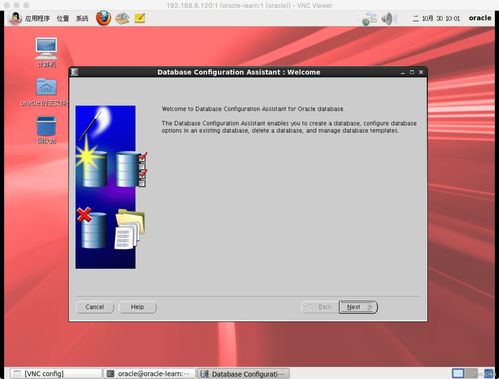Select the Database Configuration taskbar item
This screenshot has width=499, height=379.
pyautogui.click(x=243, y=374)
